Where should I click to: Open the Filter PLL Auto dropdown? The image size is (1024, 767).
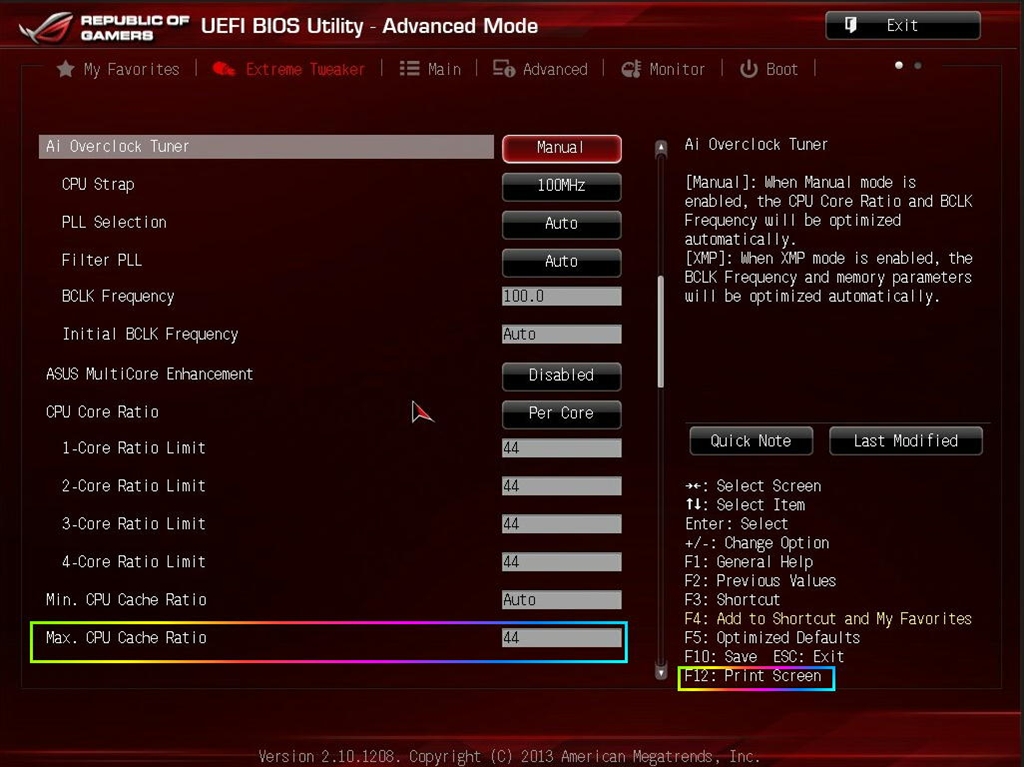click(x=562, y=262)
